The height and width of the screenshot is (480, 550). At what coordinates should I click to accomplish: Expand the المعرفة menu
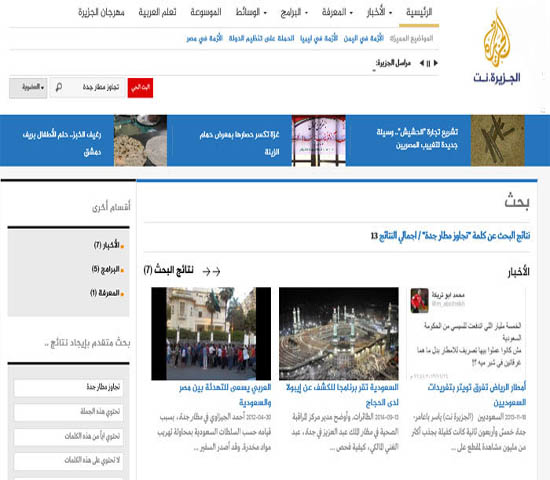pyautogui.click(x=337, y=12)
